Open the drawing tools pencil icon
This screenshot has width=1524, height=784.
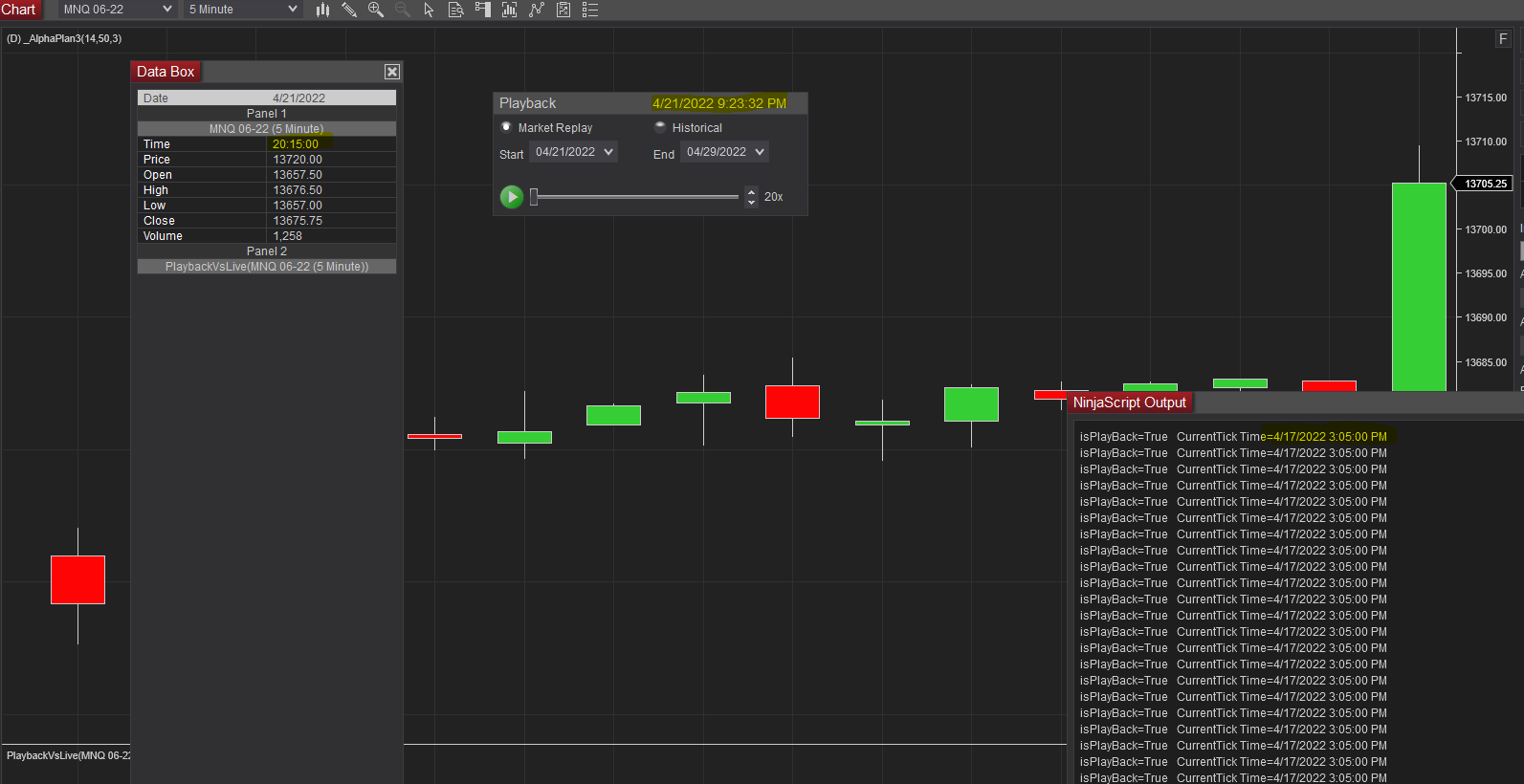click(x=349, y=10)
